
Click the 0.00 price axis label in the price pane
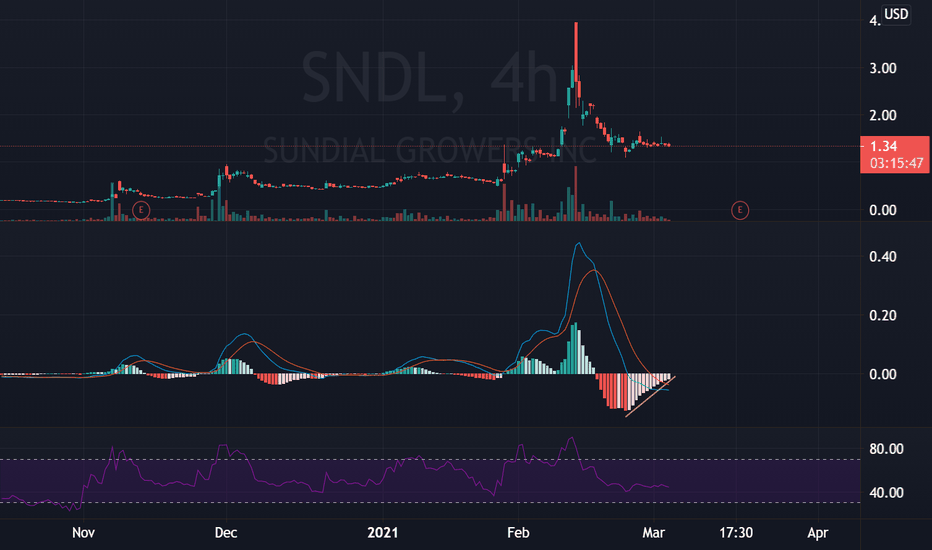[883, 210]
